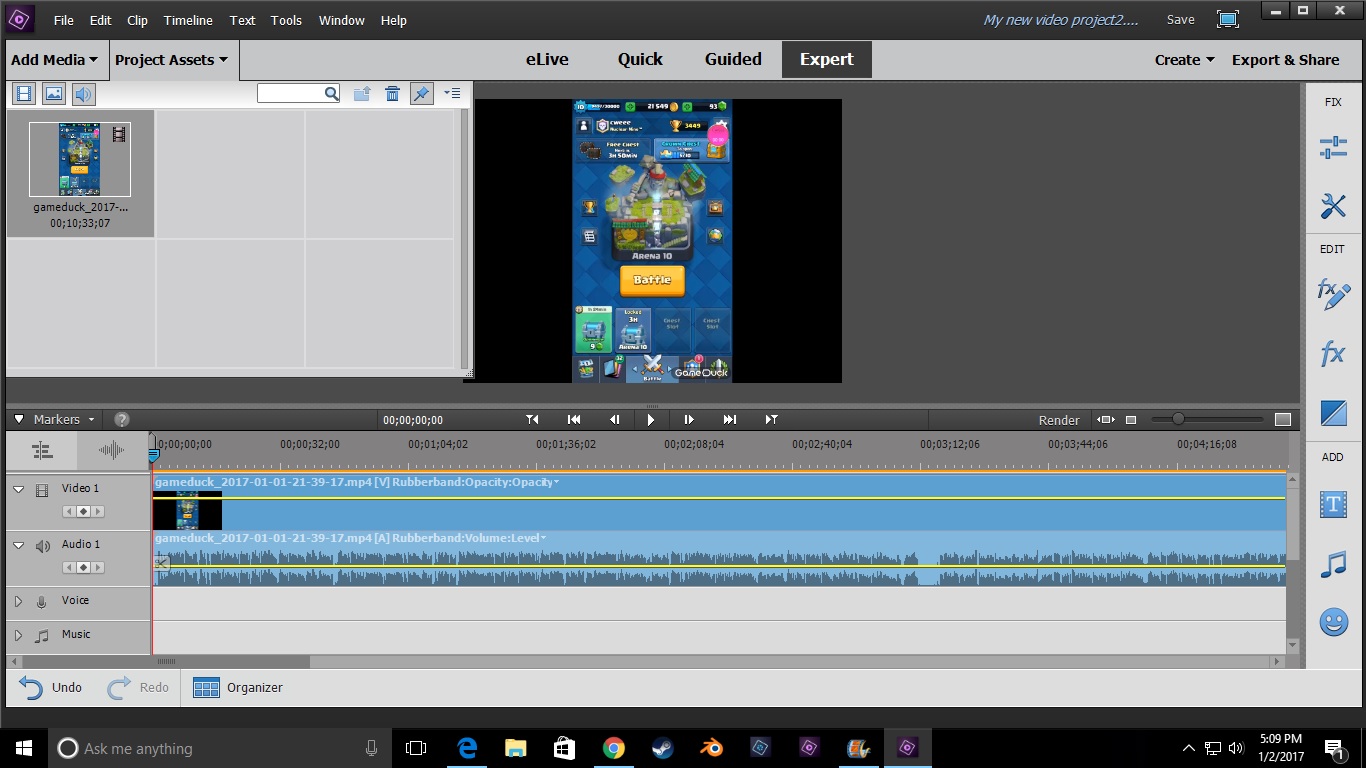Screen dimensions: 1366x768
Task: Open Blender from the taskbar
Action: tap(712, 748)
